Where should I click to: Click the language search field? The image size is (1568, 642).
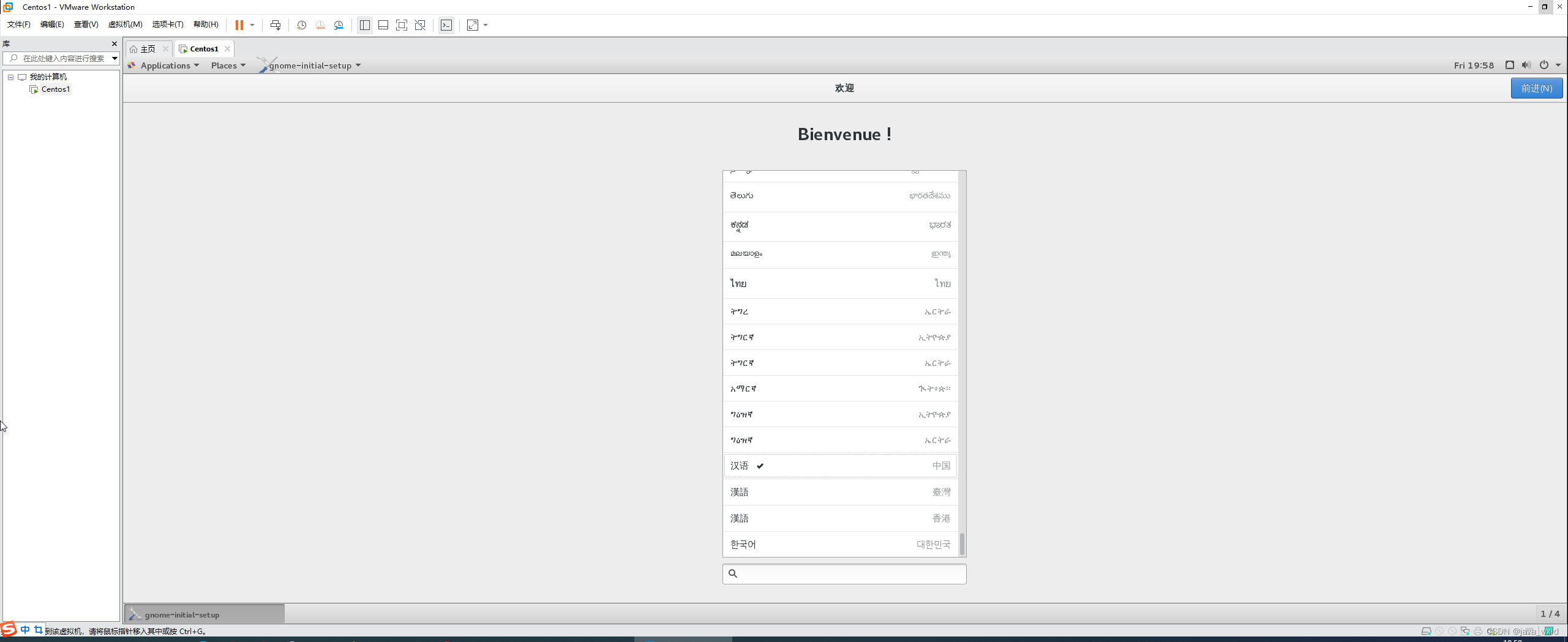(844, 574)
